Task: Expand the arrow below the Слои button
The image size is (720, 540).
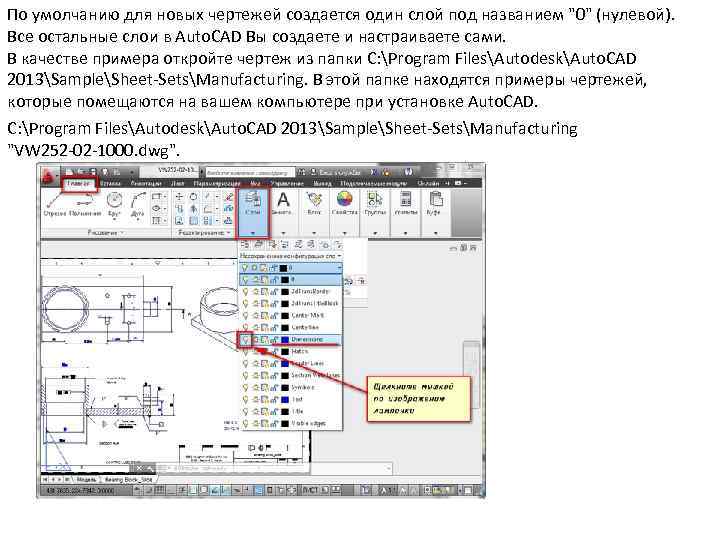Action: 253,233
